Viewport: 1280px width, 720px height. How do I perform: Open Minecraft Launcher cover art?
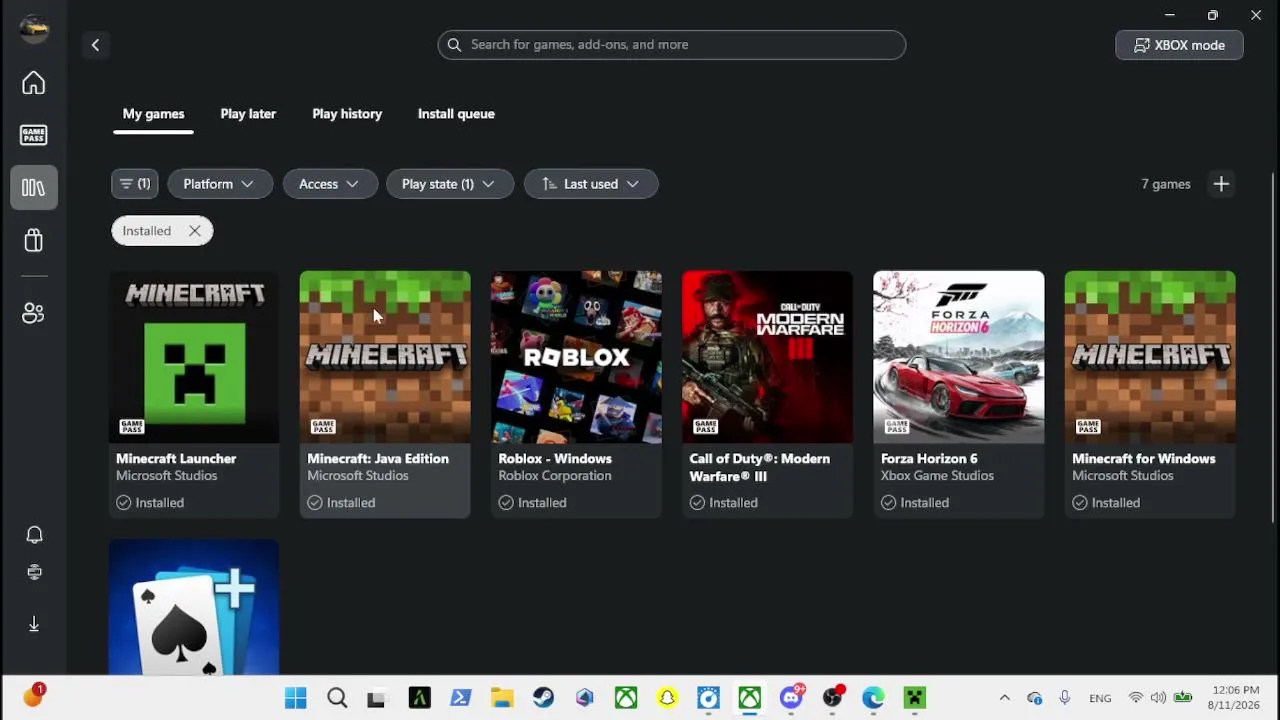(194, 357)
